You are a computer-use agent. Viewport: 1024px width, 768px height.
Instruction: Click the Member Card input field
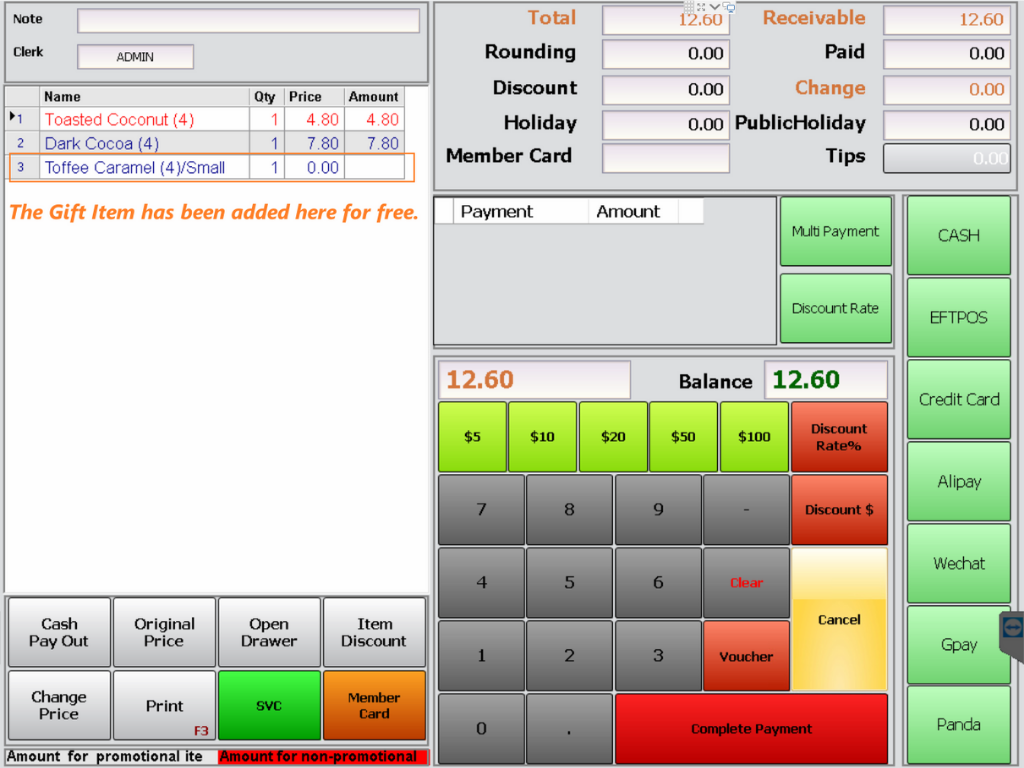[665, 158]
